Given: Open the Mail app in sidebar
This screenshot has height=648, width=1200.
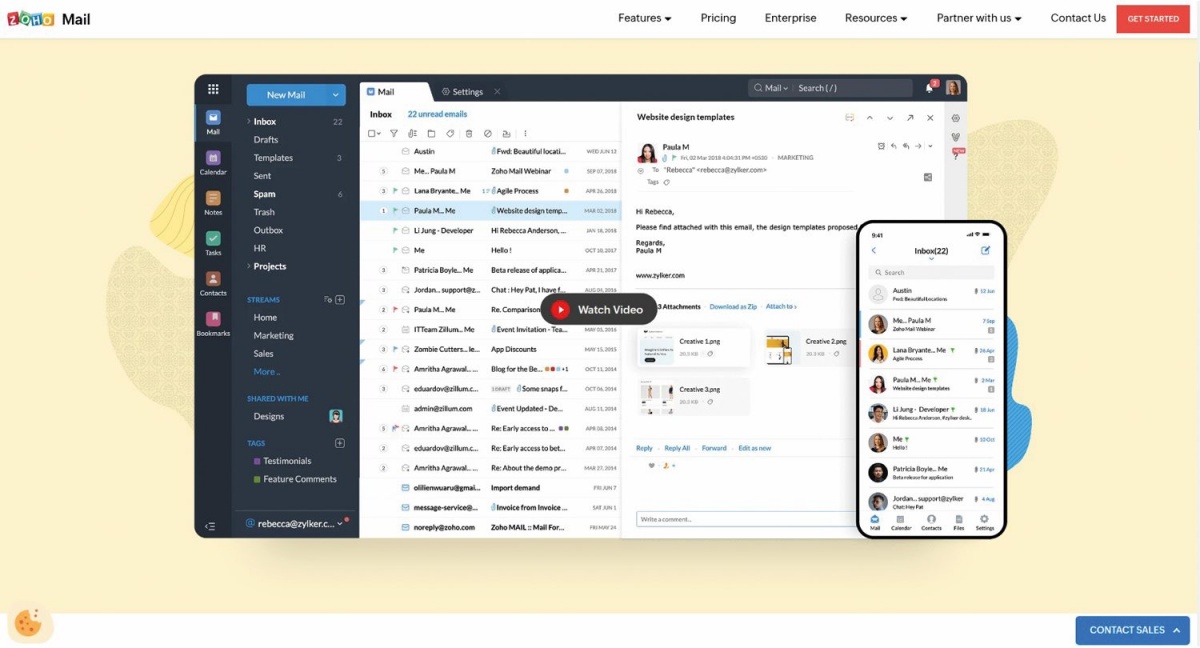Looking at the screenshot, I should (x=213, y=122).
